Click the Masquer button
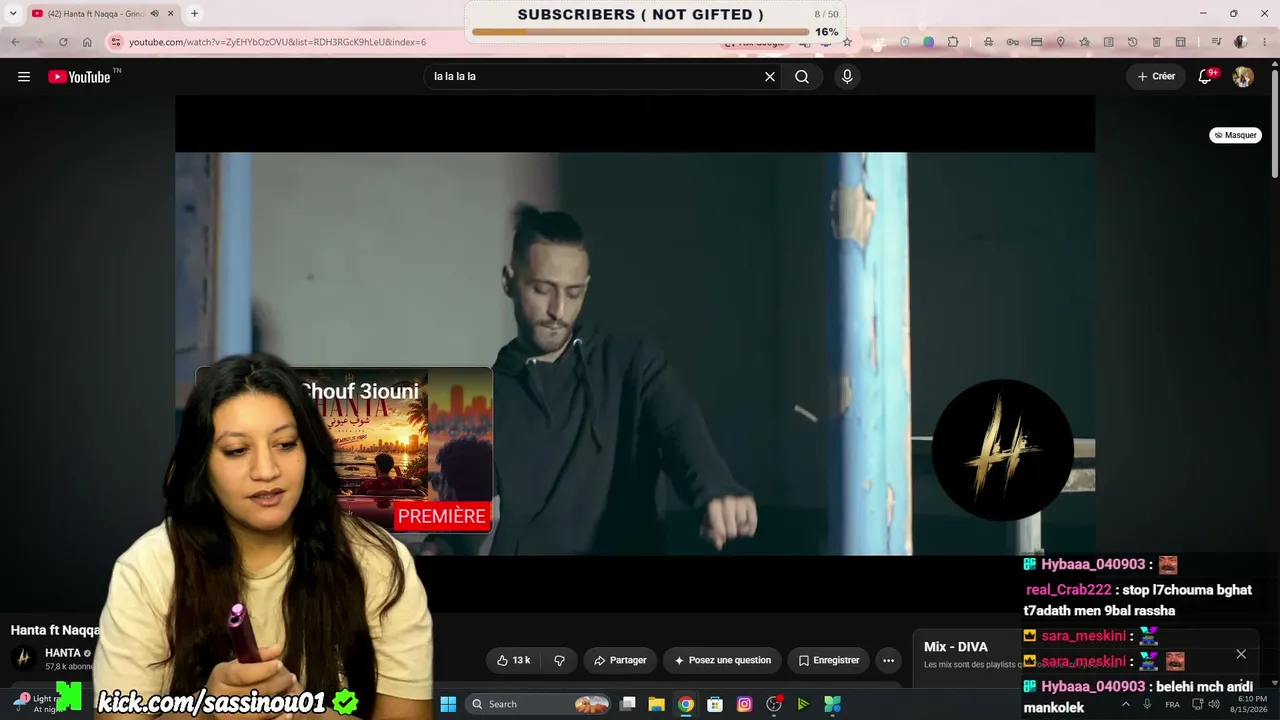Screen dimensions: 1280x720 (1236, 135)
